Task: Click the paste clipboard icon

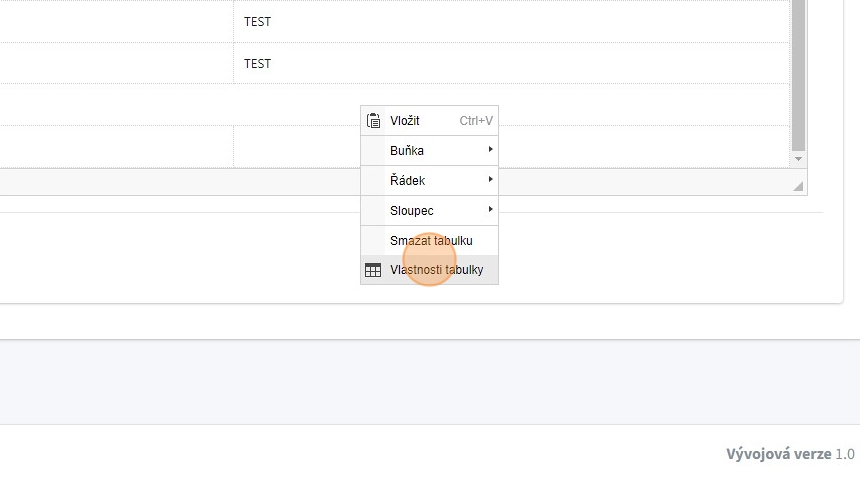Action: coord(373,121)
